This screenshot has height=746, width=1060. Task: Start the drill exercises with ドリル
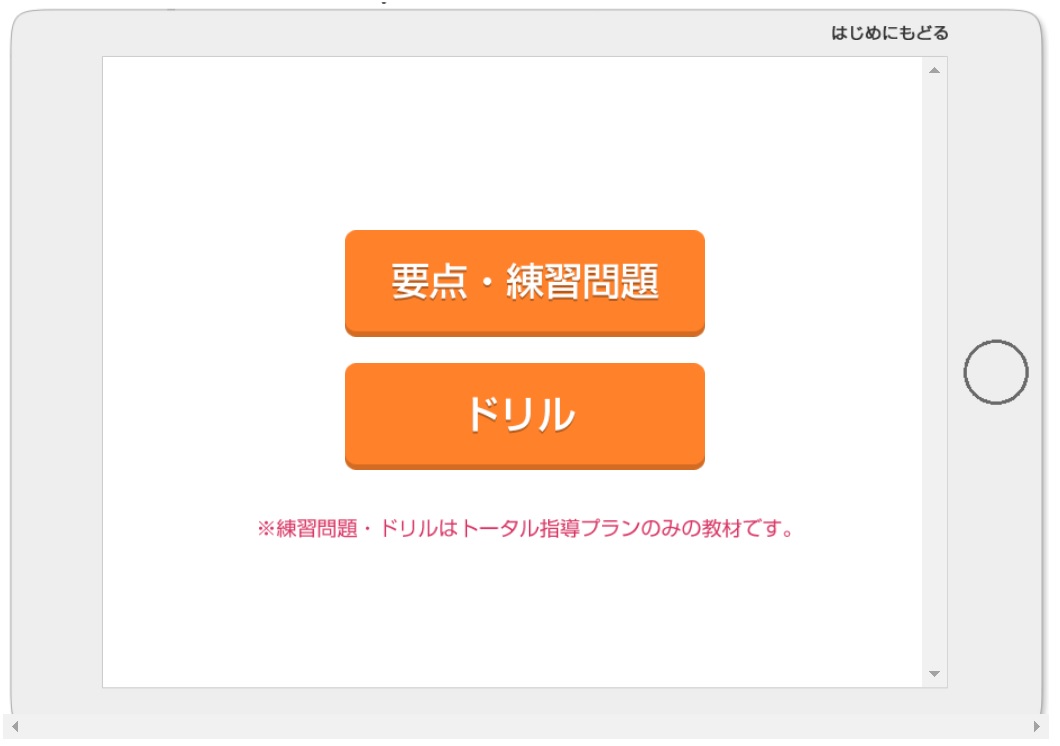pyautogui.click(x=525, y=416)
